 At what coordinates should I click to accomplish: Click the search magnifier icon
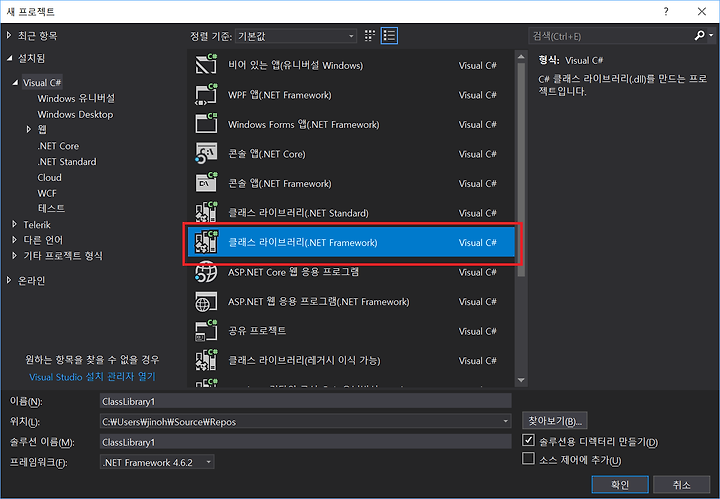(x=699, y=36)
